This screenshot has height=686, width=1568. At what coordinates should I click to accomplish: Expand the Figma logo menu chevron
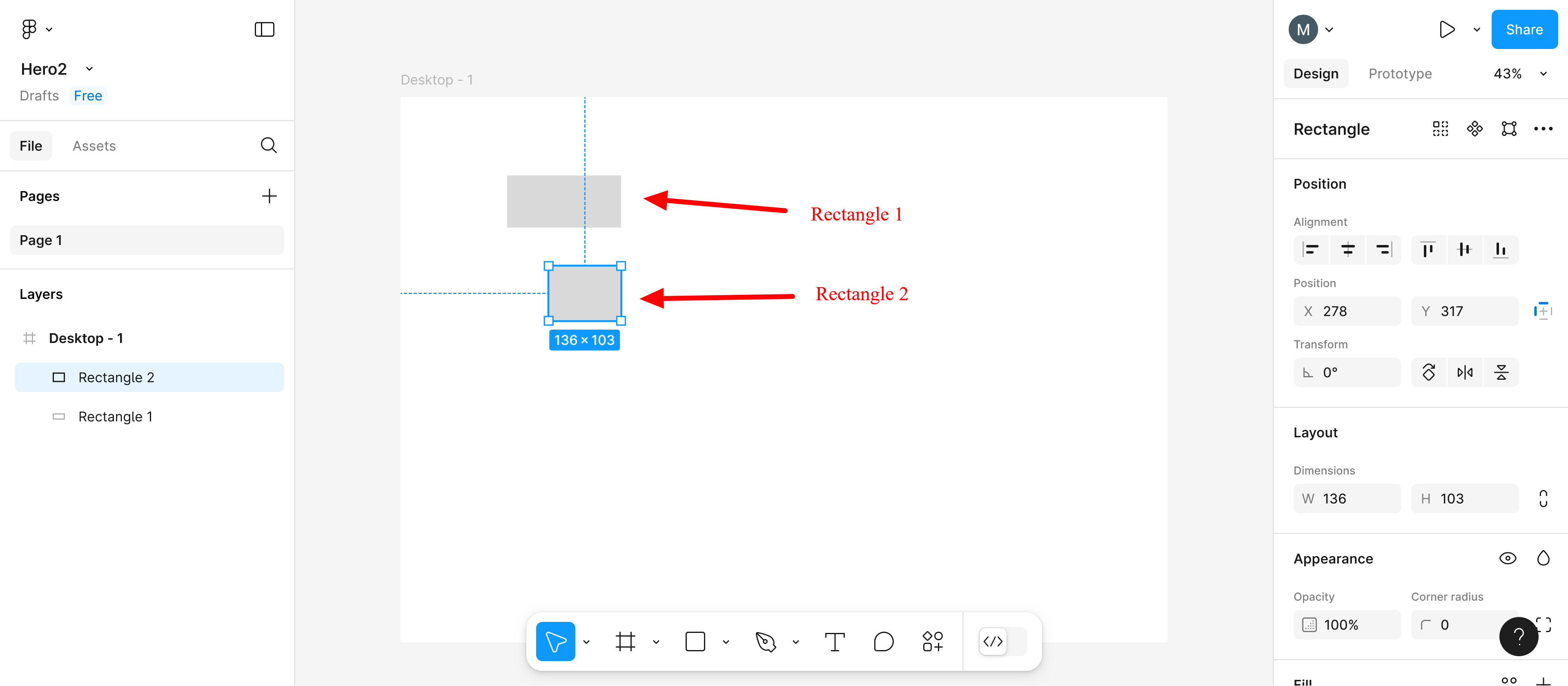[49, 29]
